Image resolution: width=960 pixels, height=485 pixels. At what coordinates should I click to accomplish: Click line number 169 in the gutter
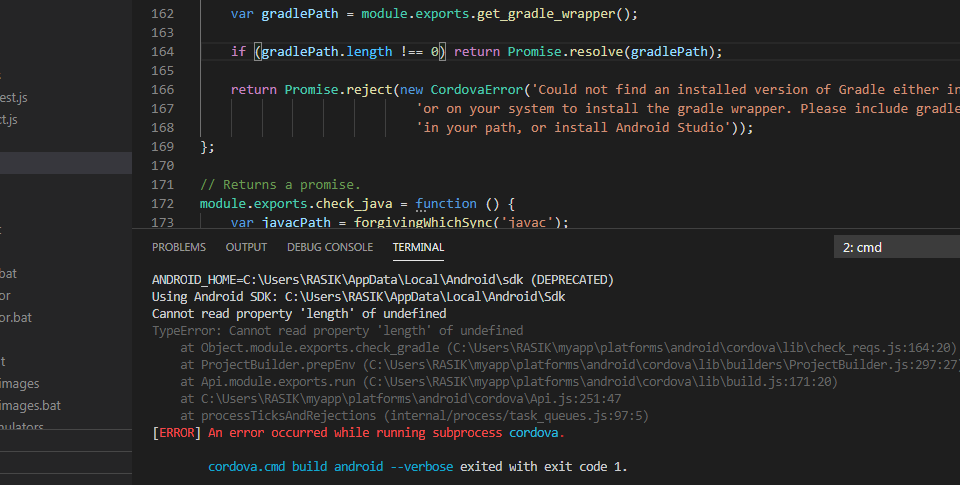163,146
